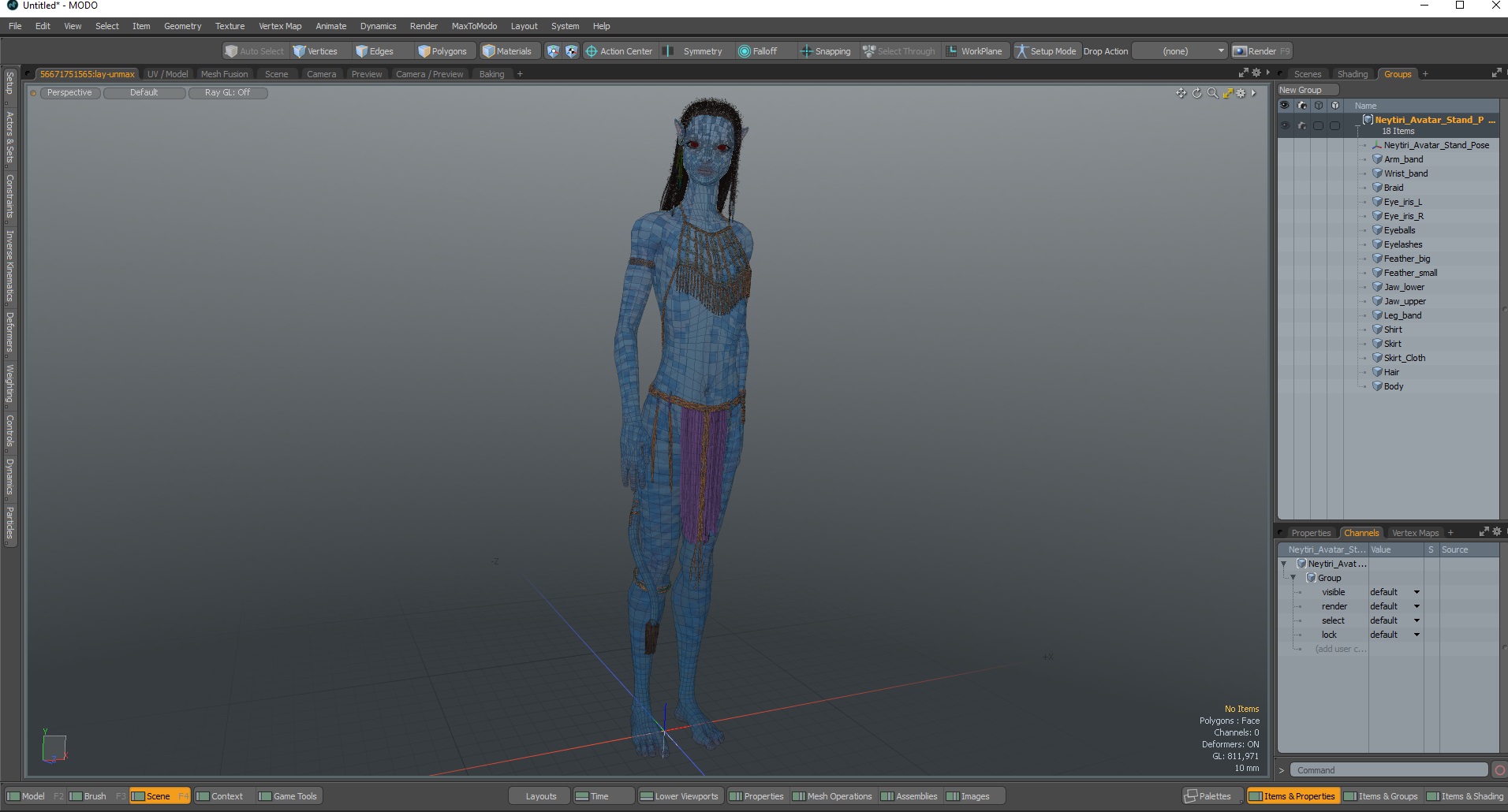Click the second shield icon before Action Center
This screenshot has height=812, width=1508.
(571, 51)
